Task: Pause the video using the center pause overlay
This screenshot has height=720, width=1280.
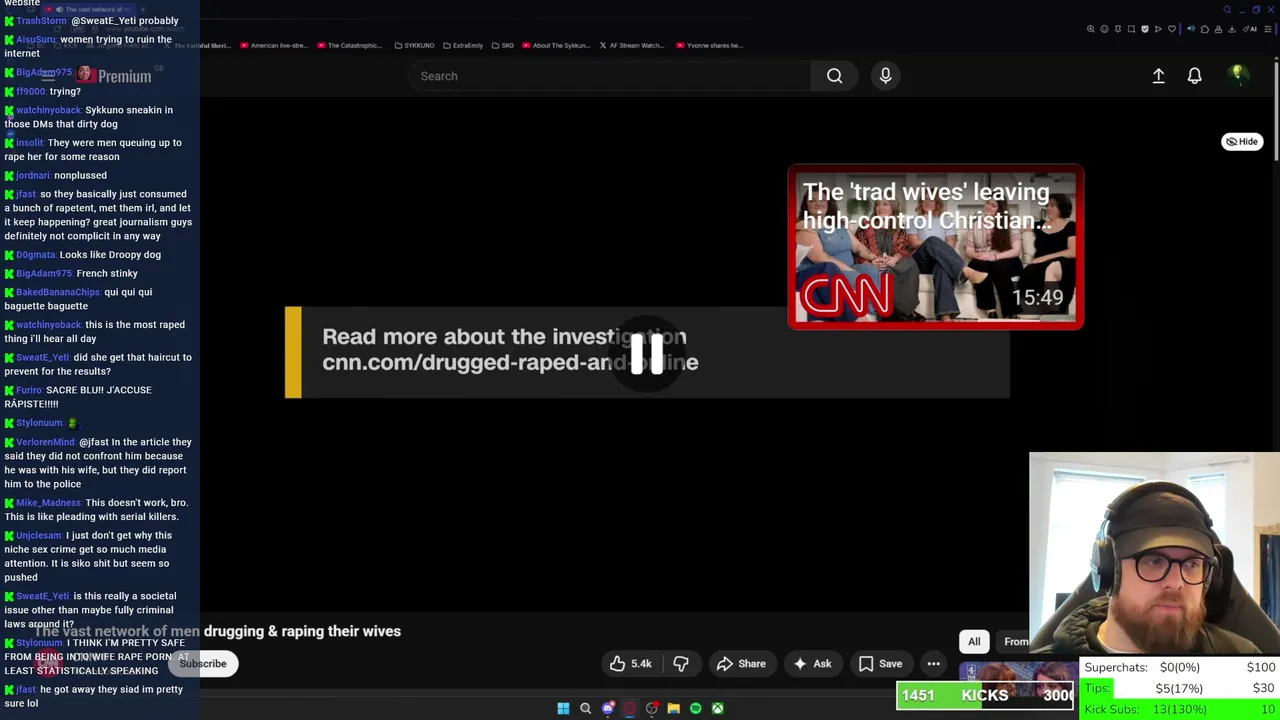Action: (x=647, y=353)
